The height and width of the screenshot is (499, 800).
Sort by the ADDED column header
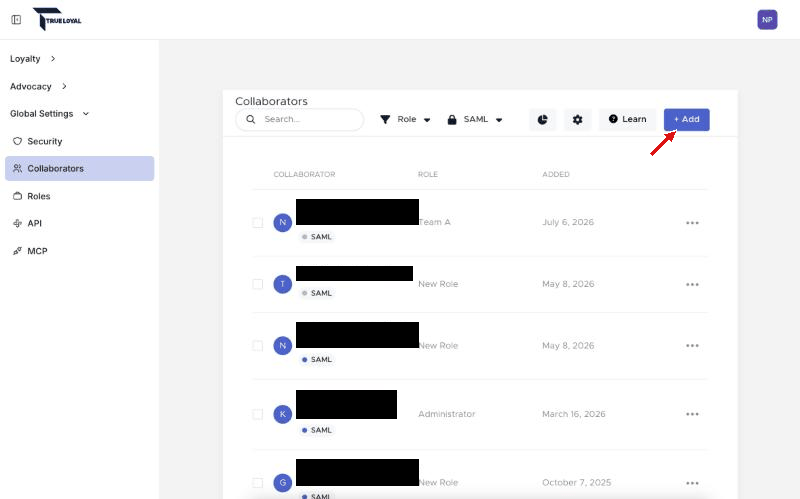pos(556,174)
